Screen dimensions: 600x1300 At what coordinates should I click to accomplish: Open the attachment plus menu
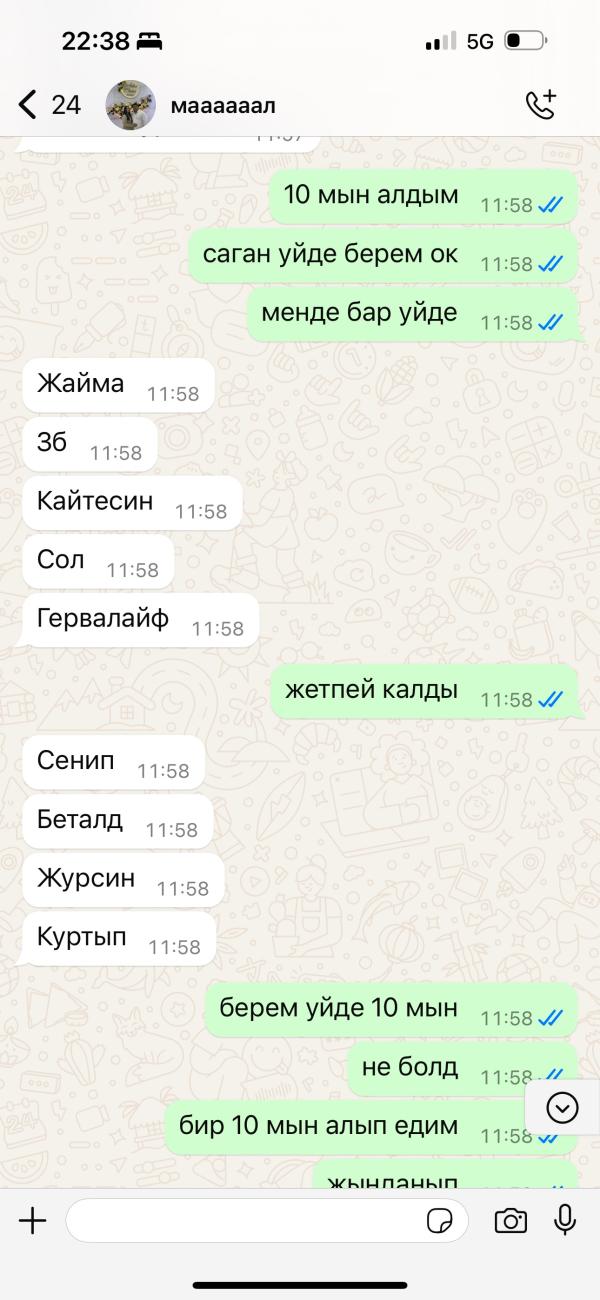(33, 1220)
